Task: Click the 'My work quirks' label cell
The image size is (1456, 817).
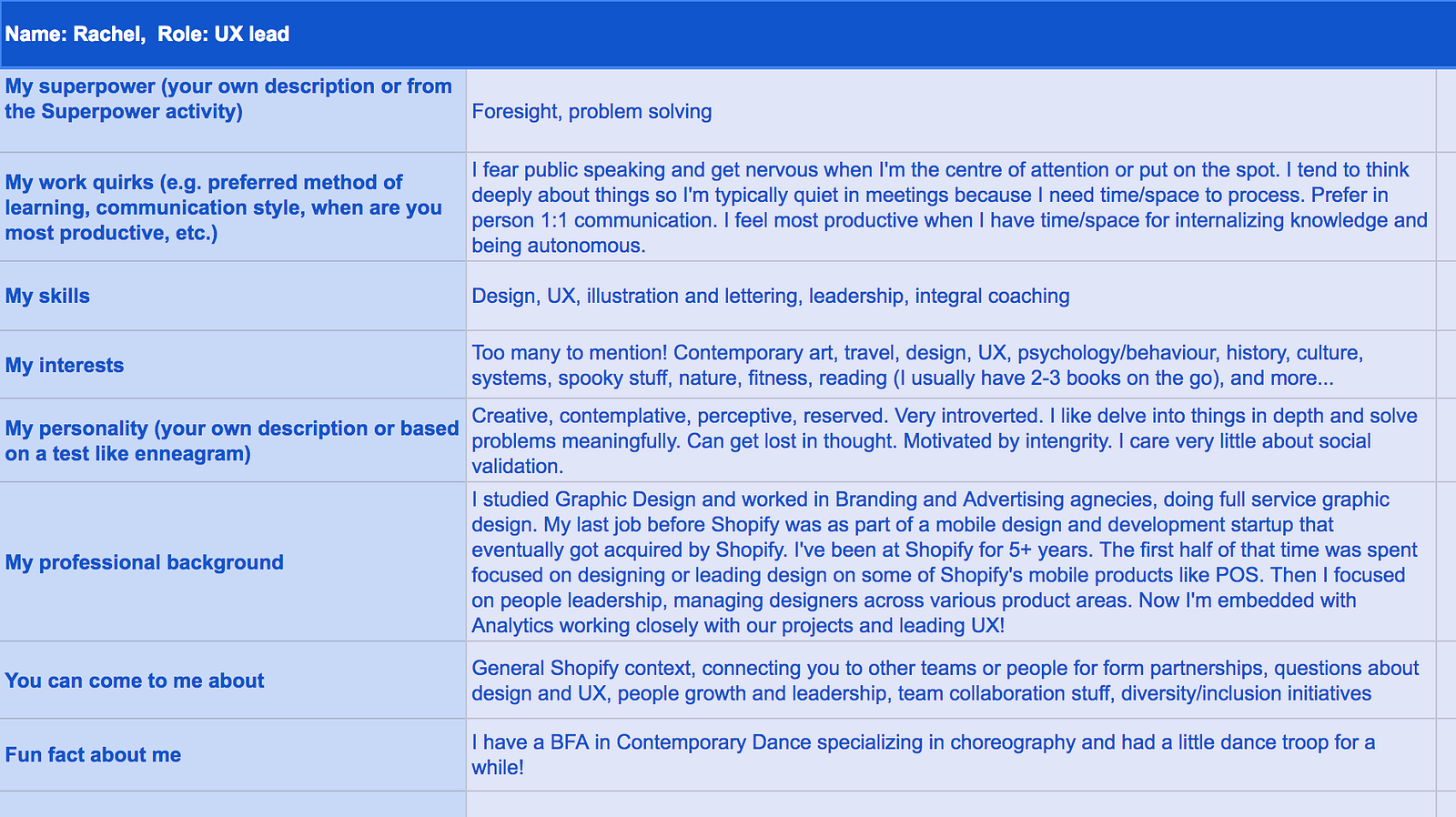Action: pos(233,207)
